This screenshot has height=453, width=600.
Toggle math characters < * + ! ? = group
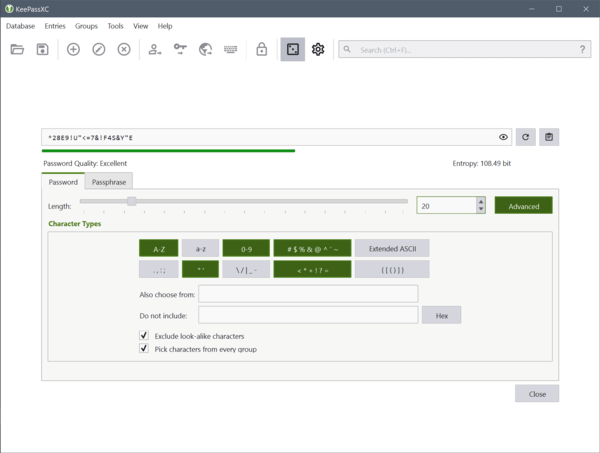(312, 269)
